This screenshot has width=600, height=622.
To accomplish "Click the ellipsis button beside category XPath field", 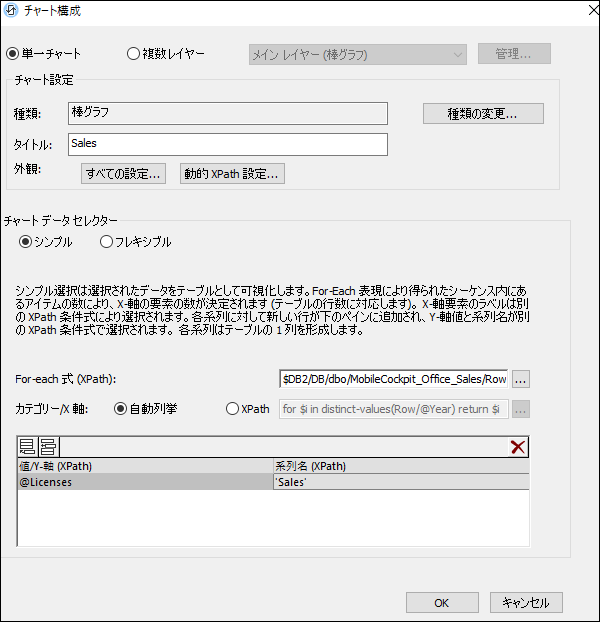I will 521,409.
